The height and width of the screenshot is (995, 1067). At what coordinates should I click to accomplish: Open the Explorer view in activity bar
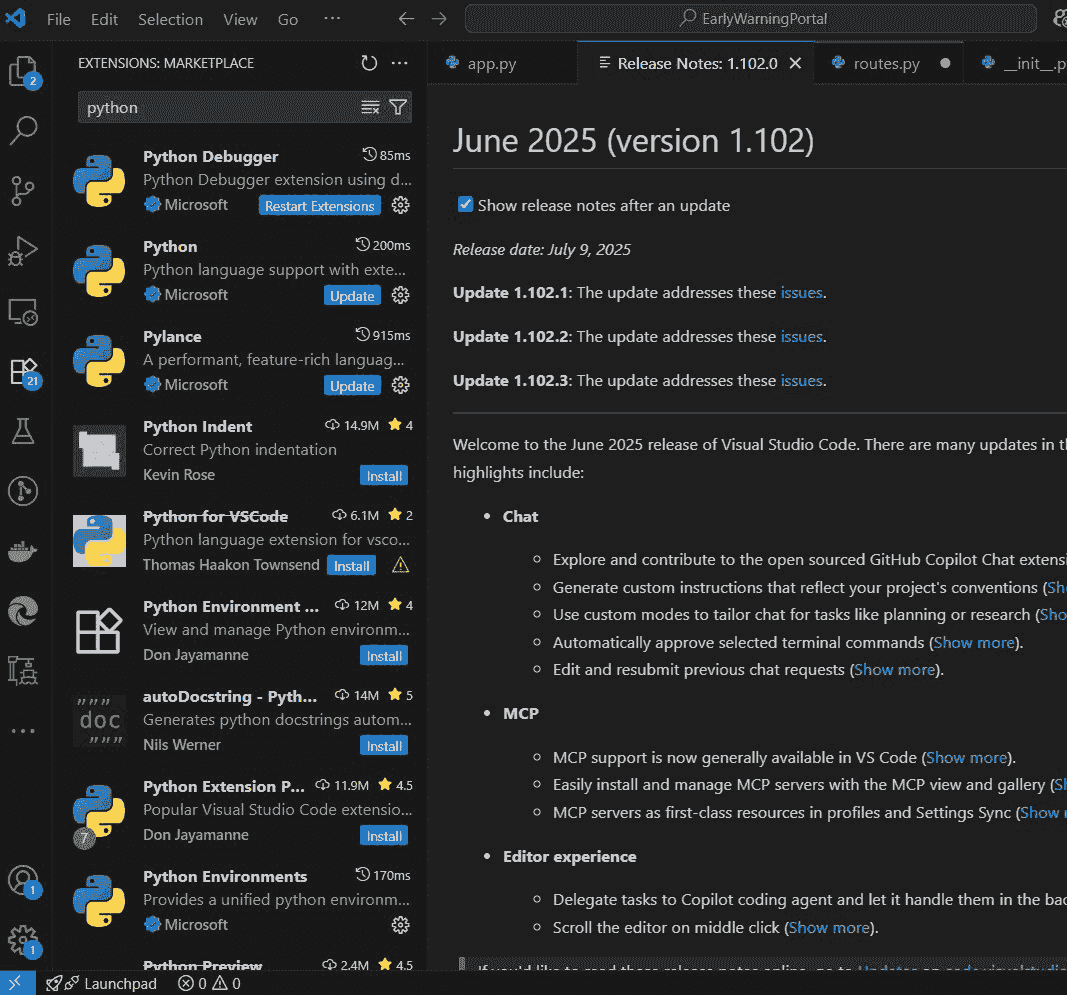23,71
